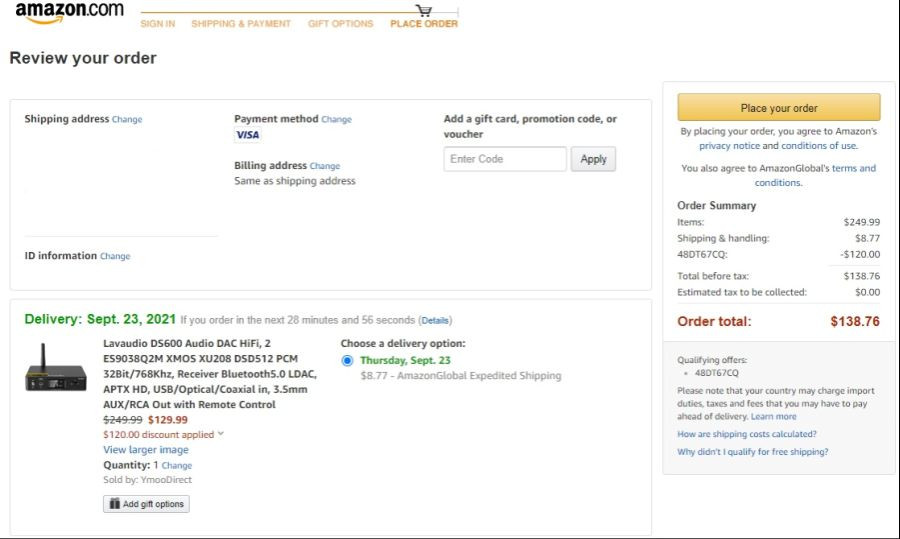900x539 pixels.
Task: Open View larger image link
Action: 146,449
